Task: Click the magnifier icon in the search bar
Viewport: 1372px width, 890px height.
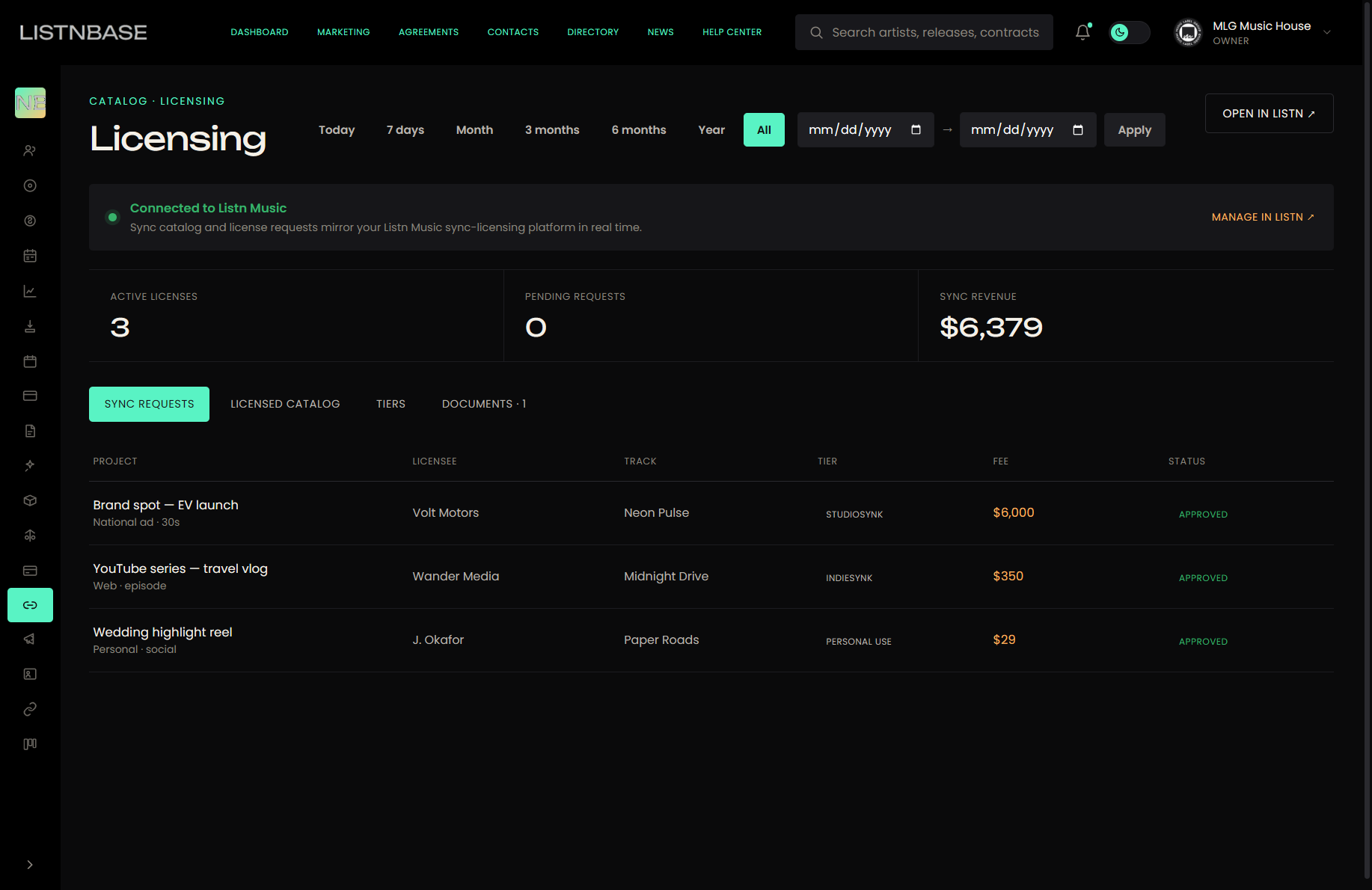Action: click(816, 33)
